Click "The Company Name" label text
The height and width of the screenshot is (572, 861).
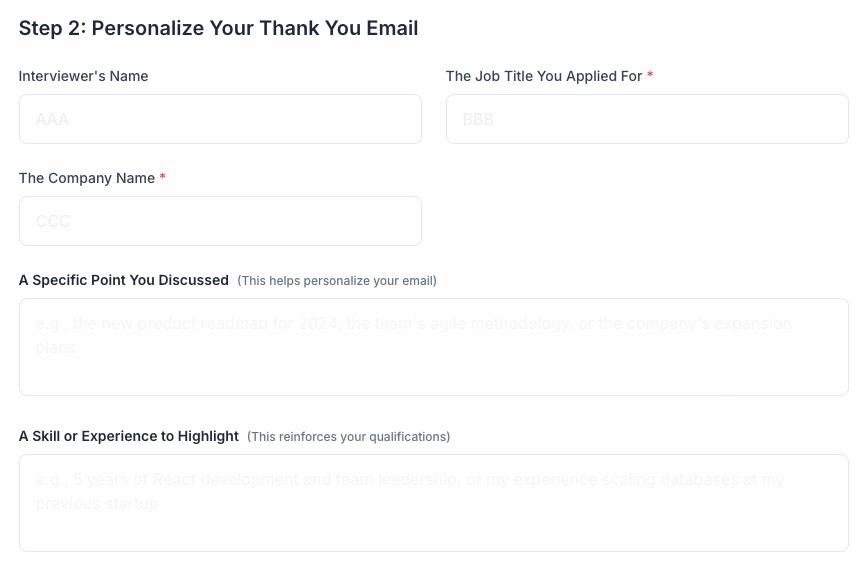pos(86,178)
